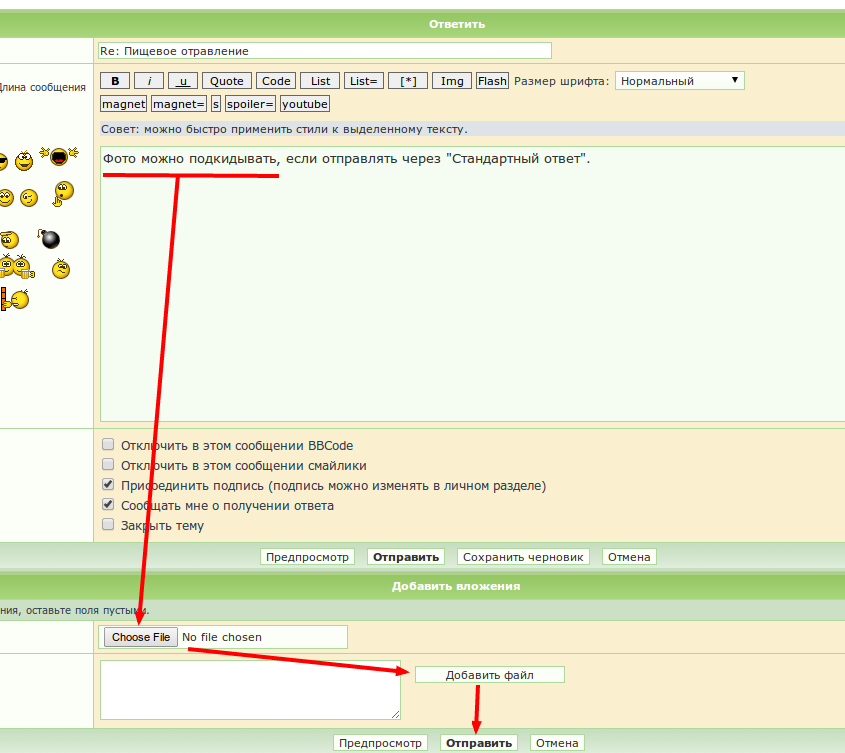Viewport: 845px width, 753px height.
Task: Insert the laughing smiley with raised hands
Action: (x=58, y=157)
